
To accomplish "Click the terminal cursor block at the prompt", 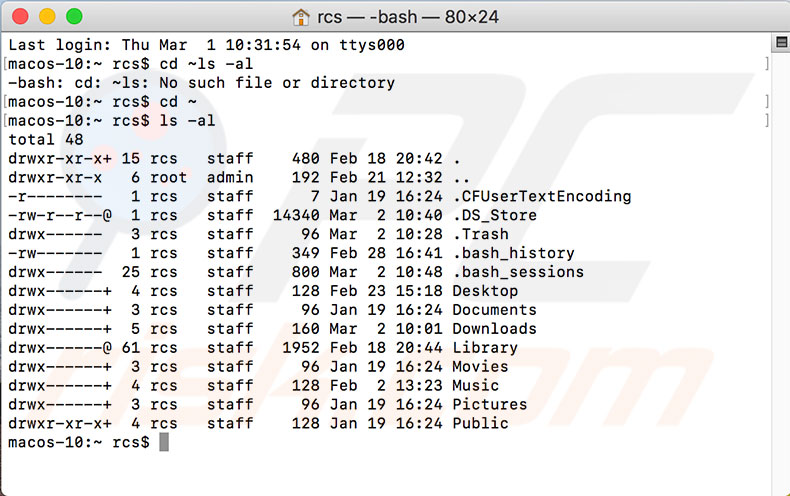I will coord(164,442).
